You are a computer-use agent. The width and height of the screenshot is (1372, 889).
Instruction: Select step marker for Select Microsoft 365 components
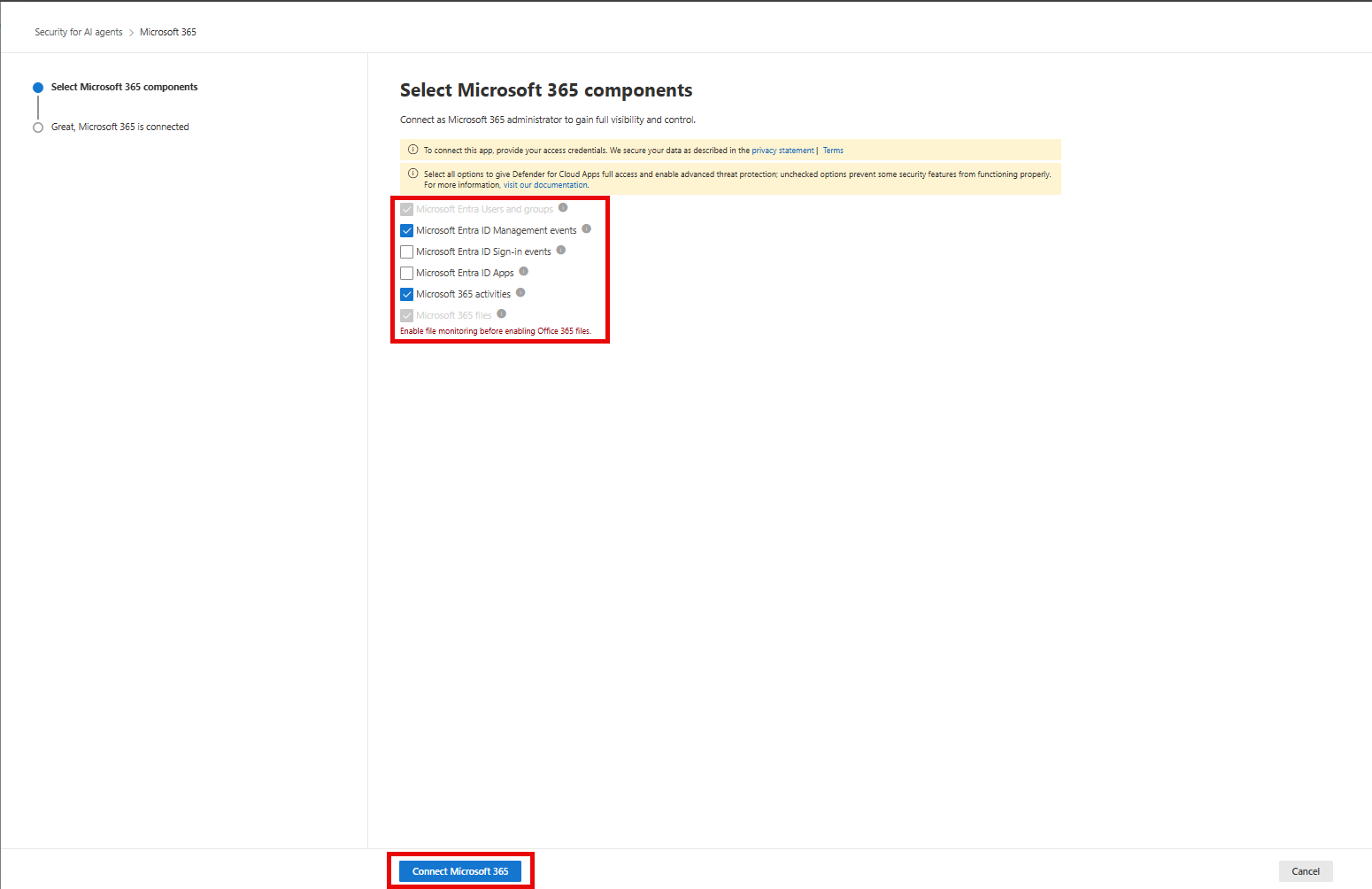(38, 88)
